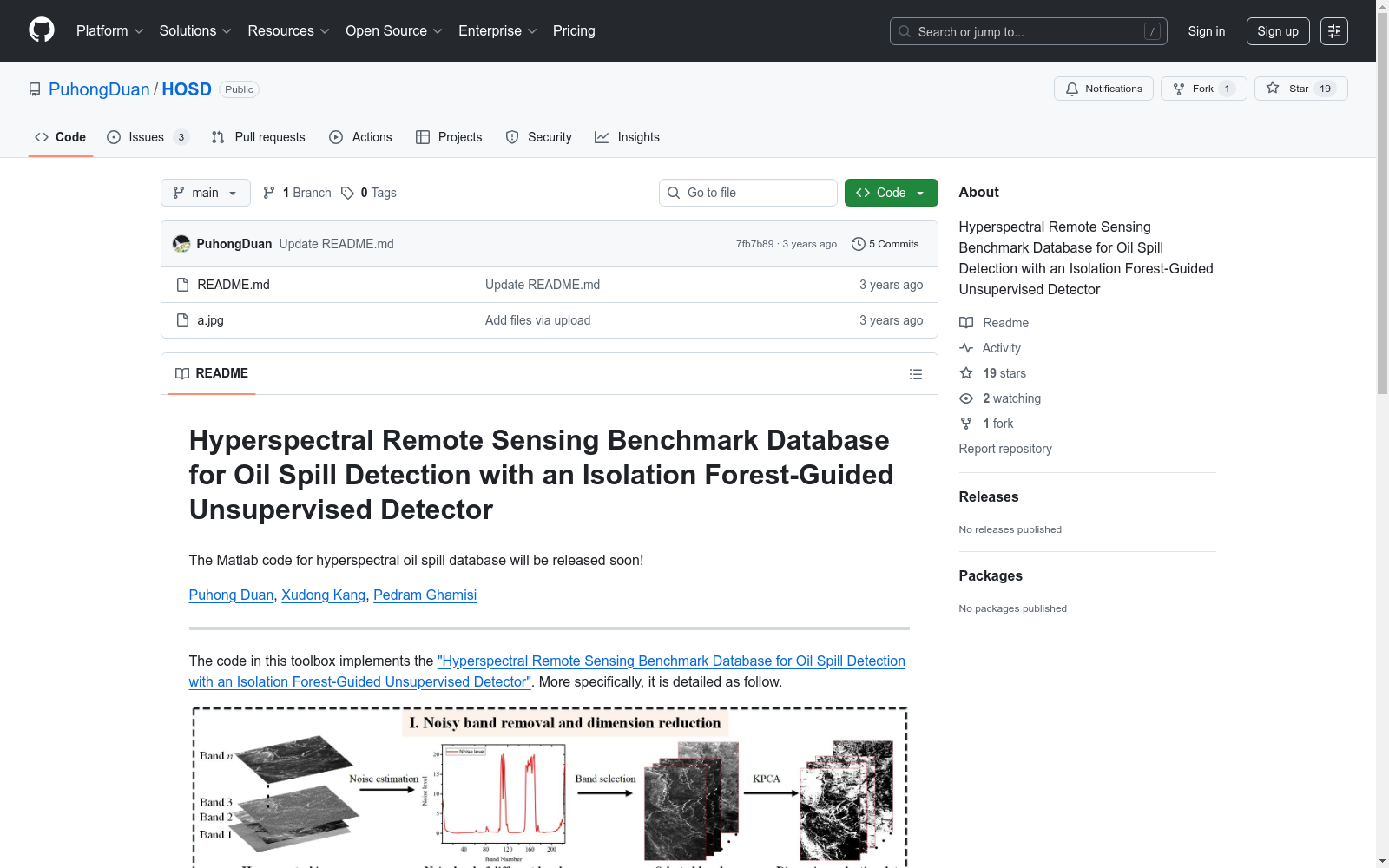Expand the main branch dropdown

coord(205,193)
